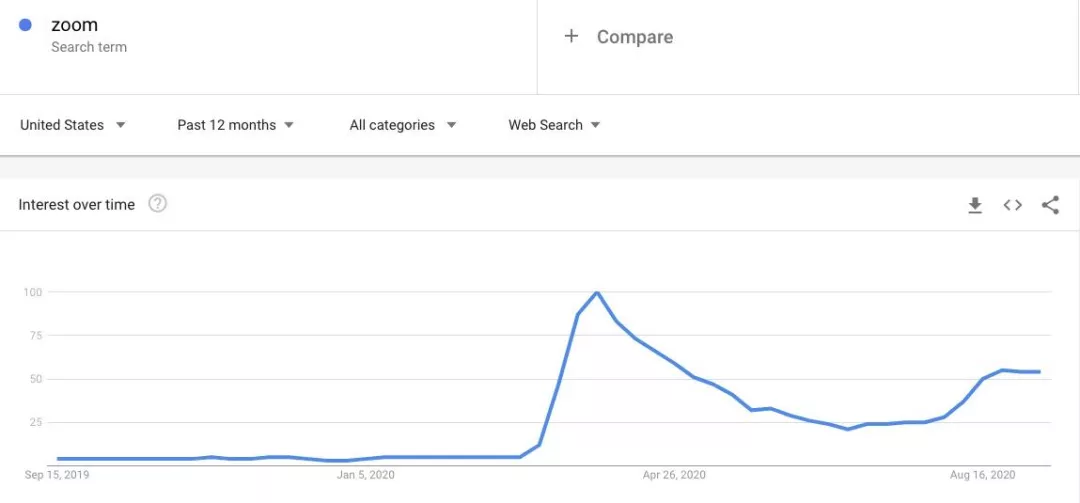The height and width of the screenshot is (503, 1080).
Task: Expand the United States region dropdown
Action: tap(73, 125)
